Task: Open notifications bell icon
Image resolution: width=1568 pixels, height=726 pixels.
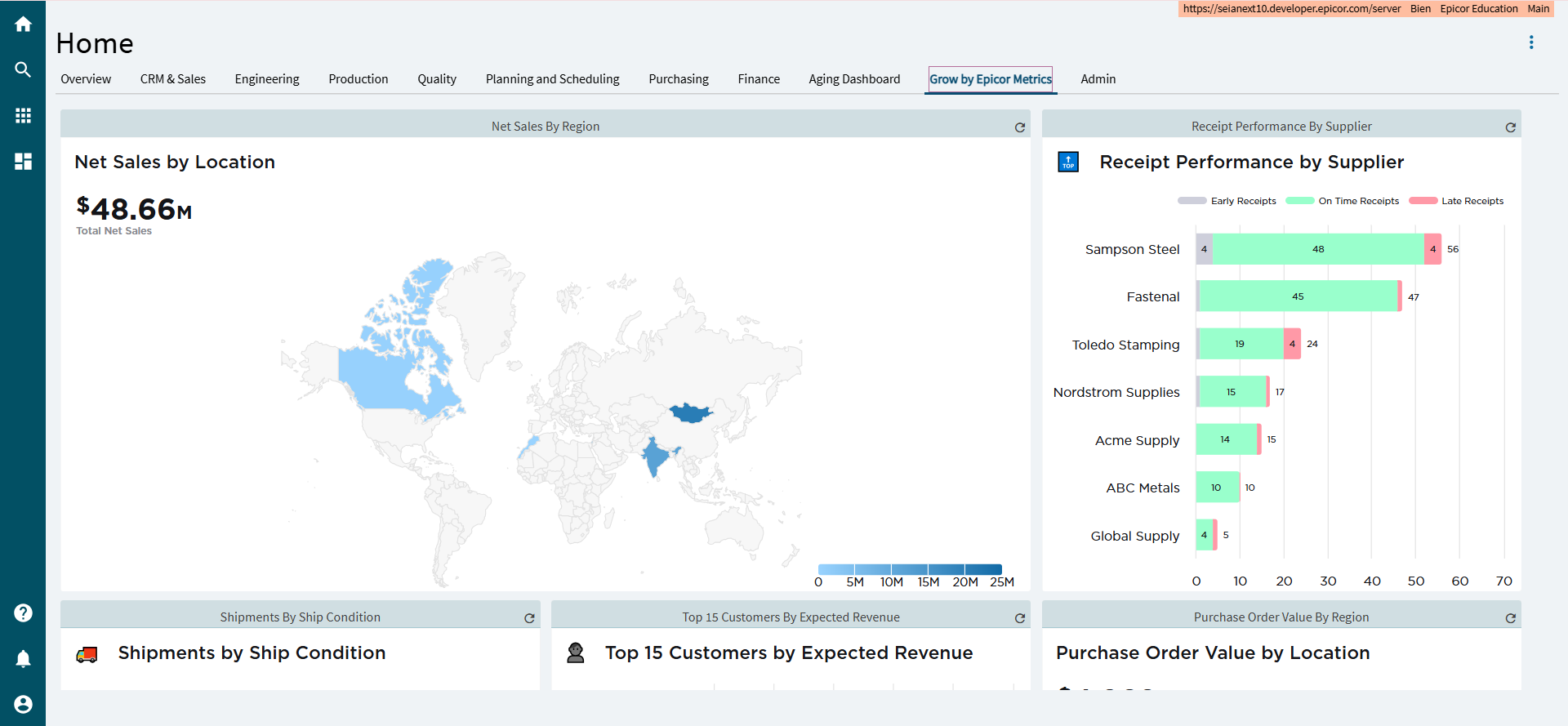Action: point(23,659)
